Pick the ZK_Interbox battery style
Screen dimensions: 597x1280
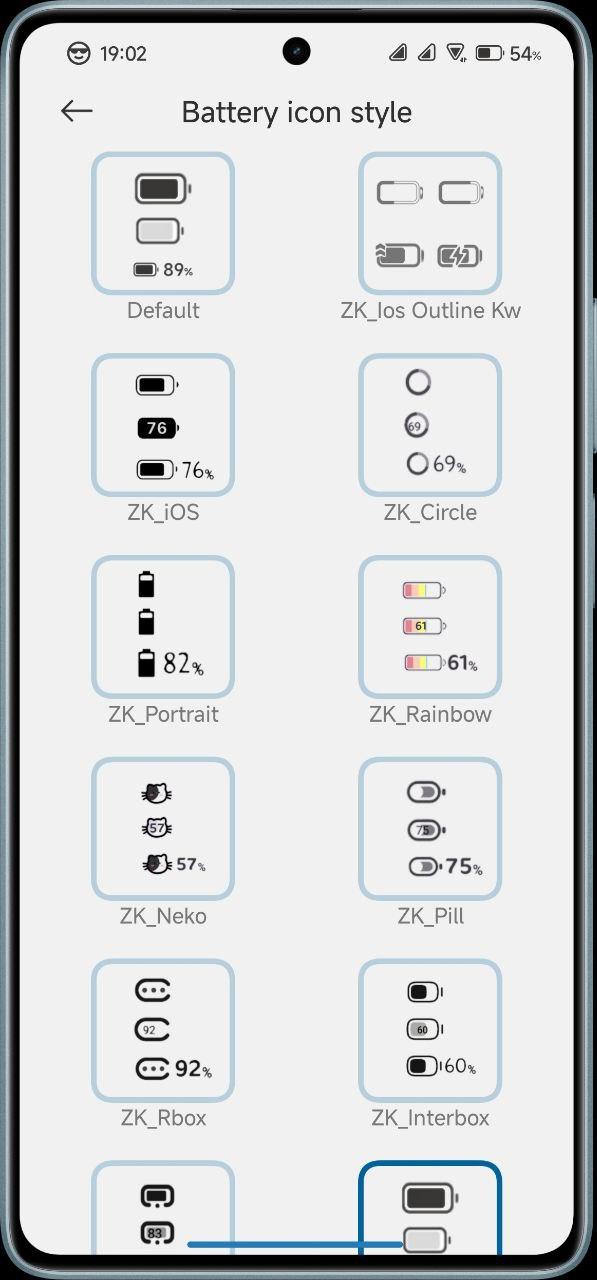tap(430, 1031)
